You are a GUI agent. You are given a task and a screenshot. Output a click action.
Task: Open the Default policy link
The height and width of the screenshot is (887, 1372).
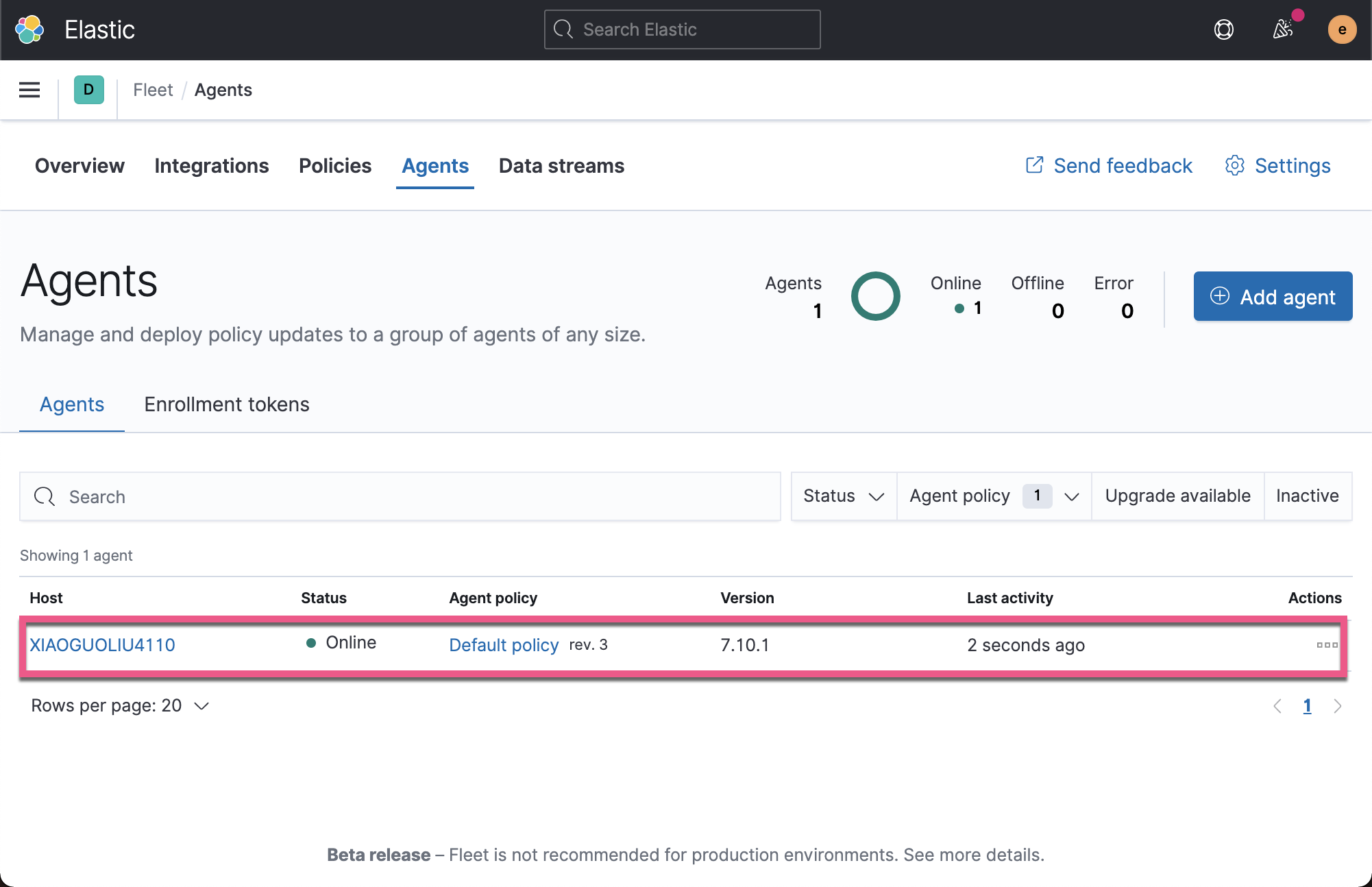click(x=504, y=645)
